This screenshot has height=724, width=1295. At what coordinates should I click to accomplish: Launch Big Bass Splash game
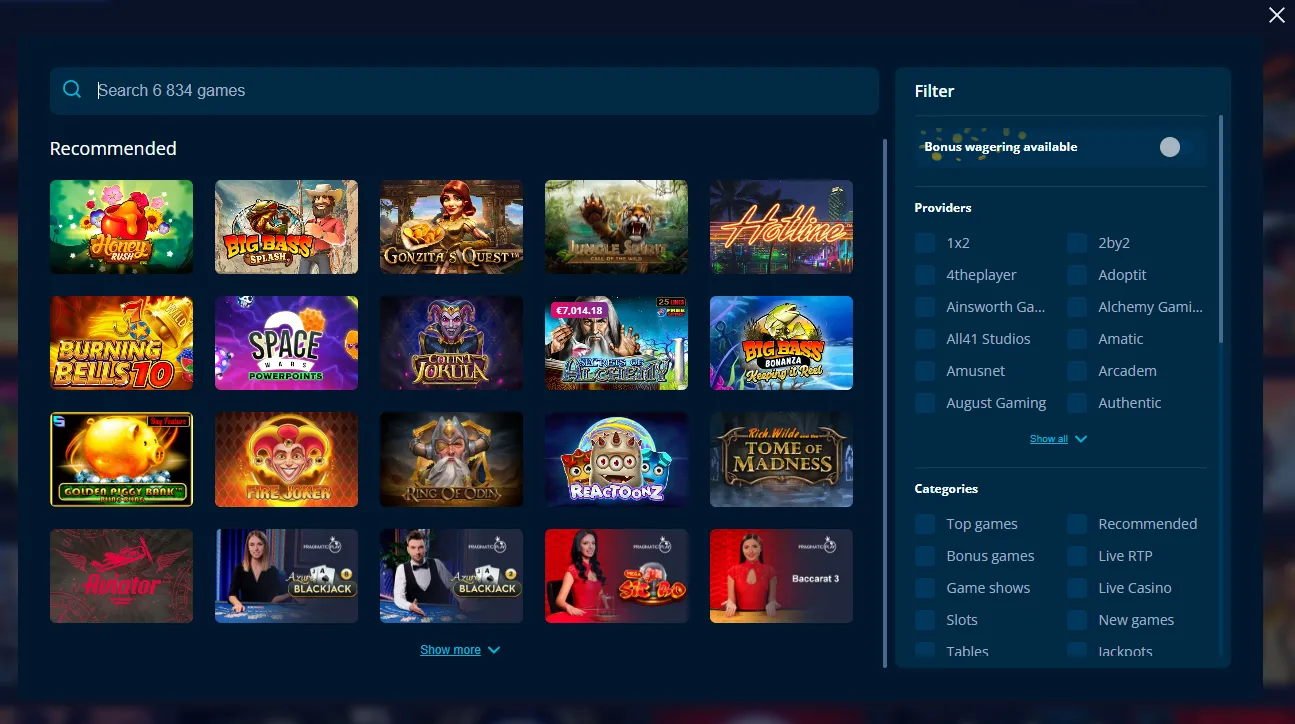[x=286, y=227]
